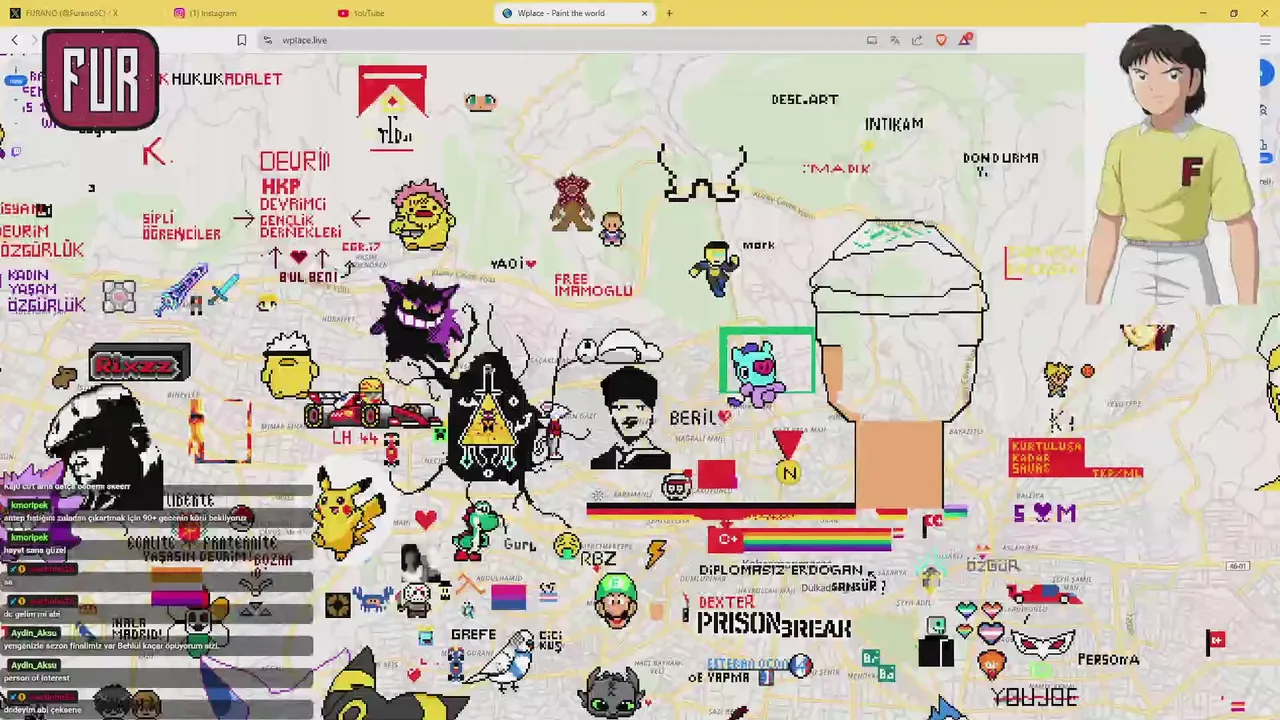The width and height of the screenshot is (1280, 720).
Task: Click the red heart left of Yoshi
Action: [x=426, y=519]
